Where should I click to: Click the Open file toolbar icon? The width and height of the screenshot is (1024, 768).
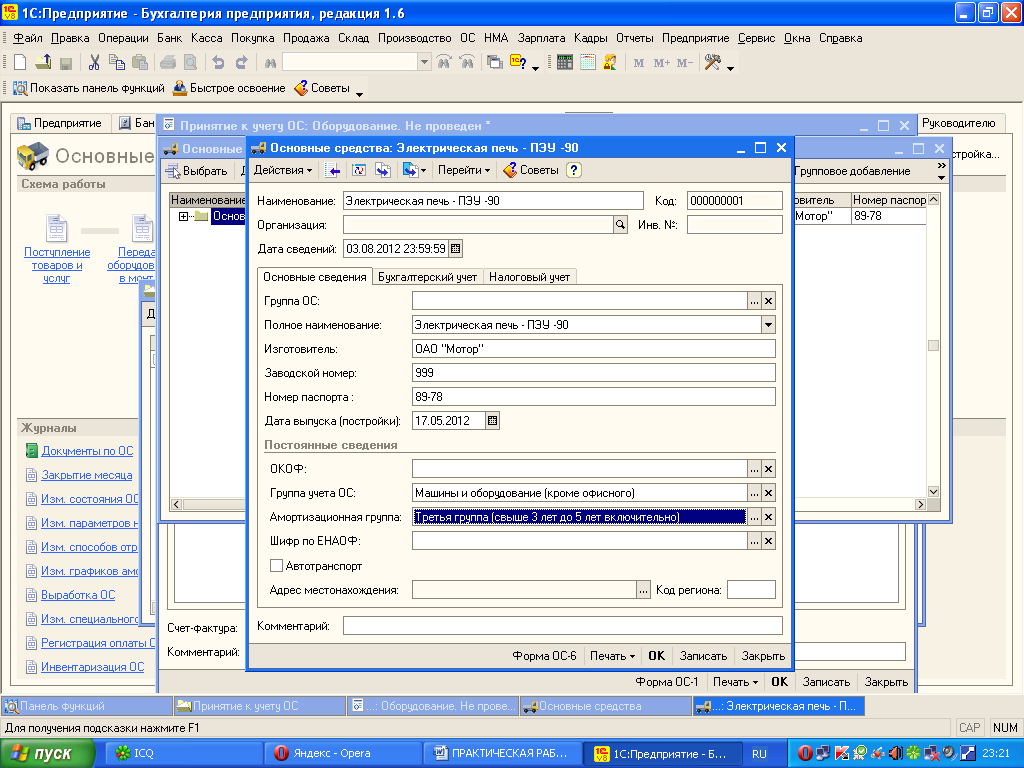click(x=43, y=63)
